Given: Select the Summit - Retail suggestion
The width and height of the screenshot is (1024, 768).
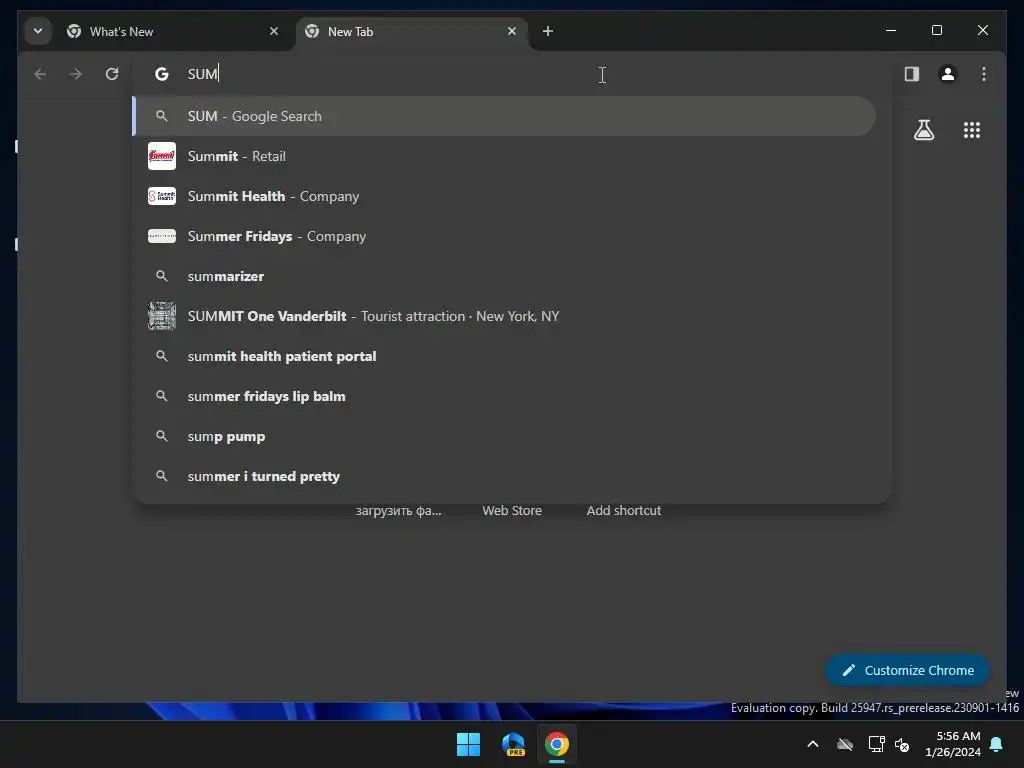Looking at the screenshot, I should coord(504,156).
